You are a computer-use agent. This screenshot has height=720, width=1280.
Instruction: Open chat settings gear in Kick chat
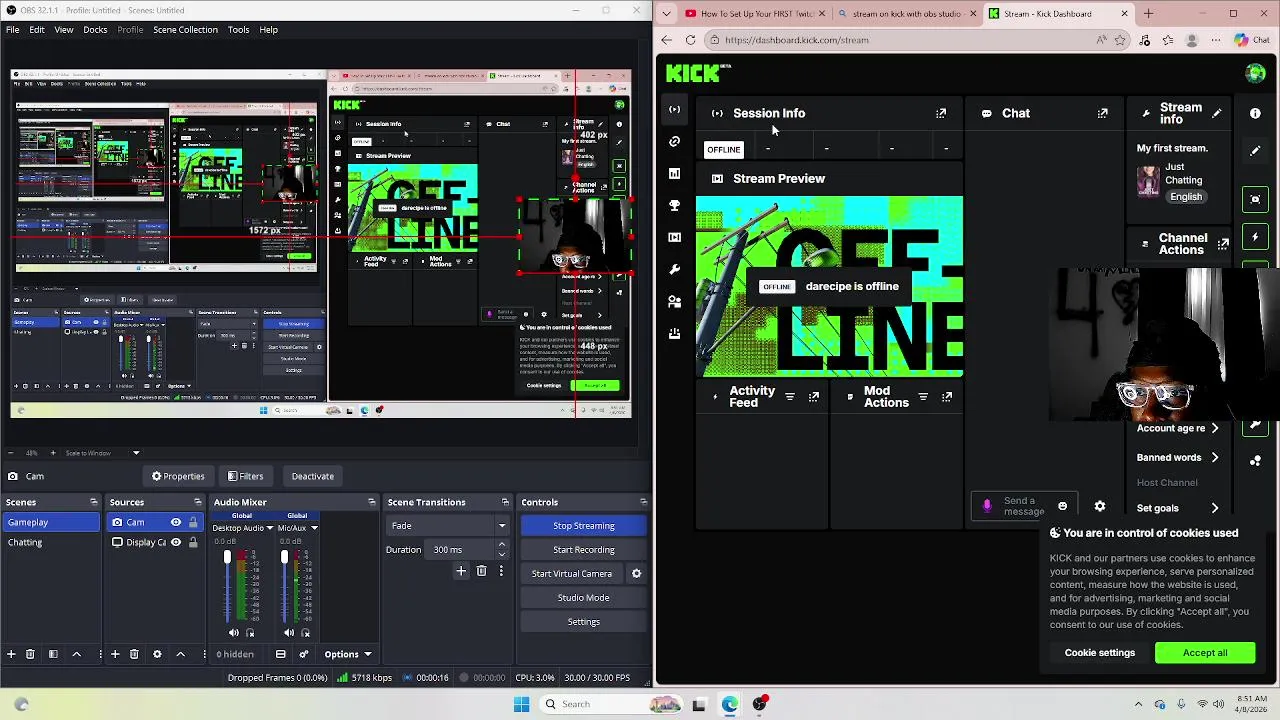(x=1100, y=507)
